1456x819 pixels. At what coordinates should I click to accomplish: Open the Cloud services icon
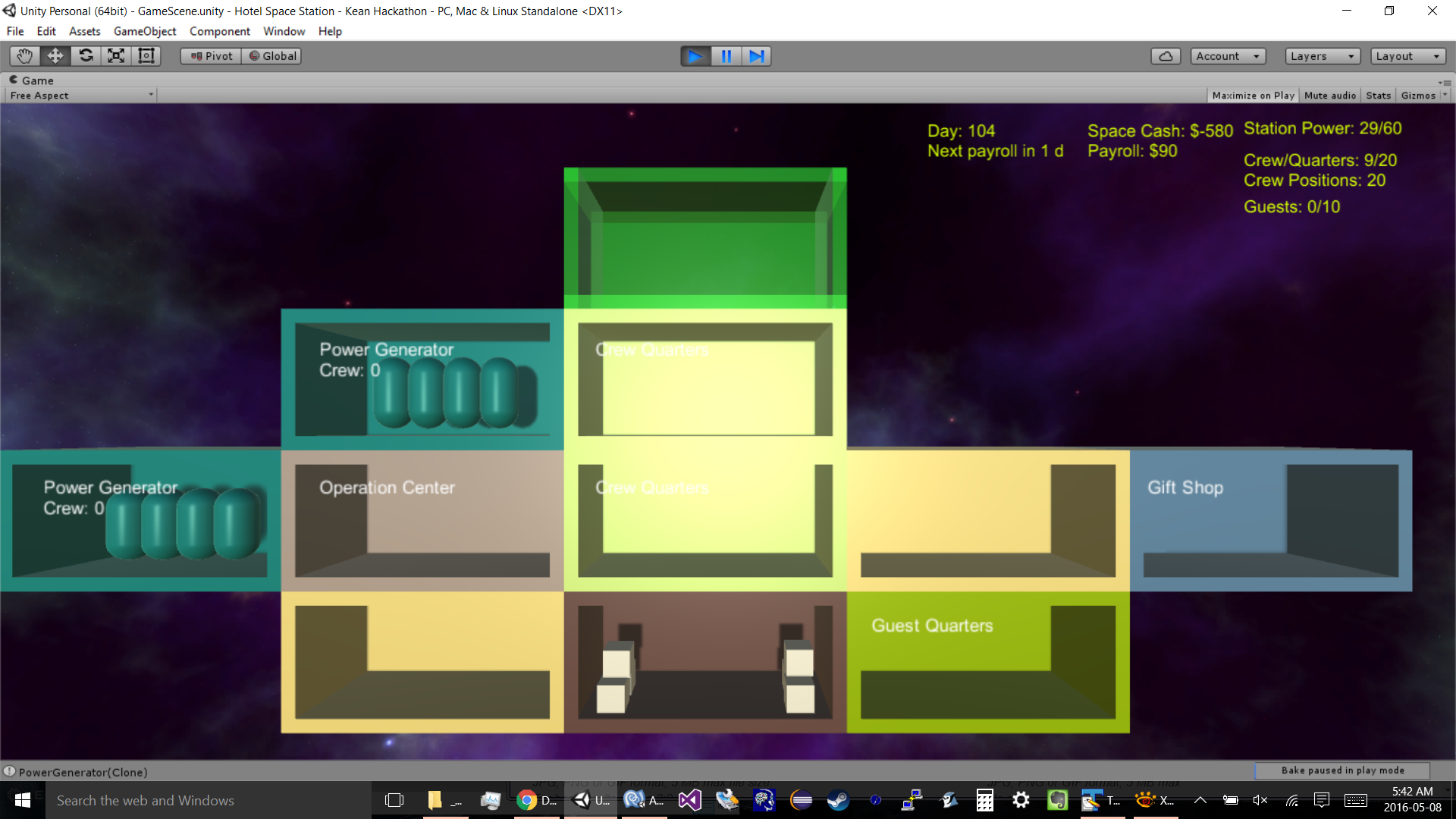coord(1166,56)
